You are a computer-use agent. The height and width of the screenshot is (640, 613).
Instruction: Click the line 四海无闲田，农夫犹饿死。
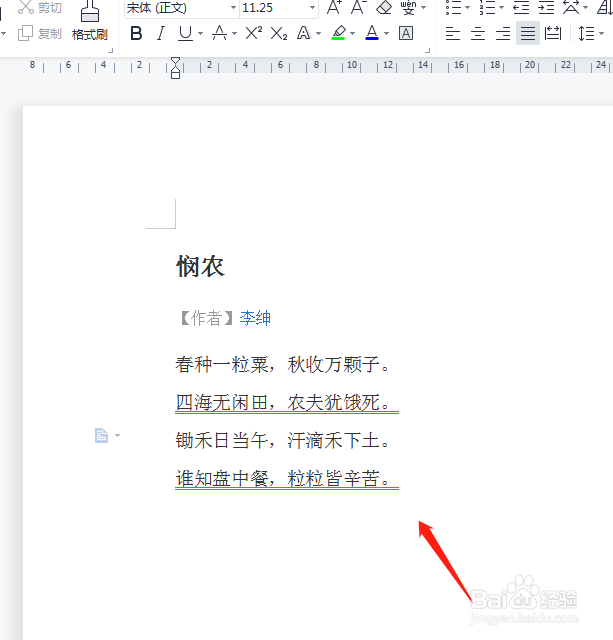283,403
